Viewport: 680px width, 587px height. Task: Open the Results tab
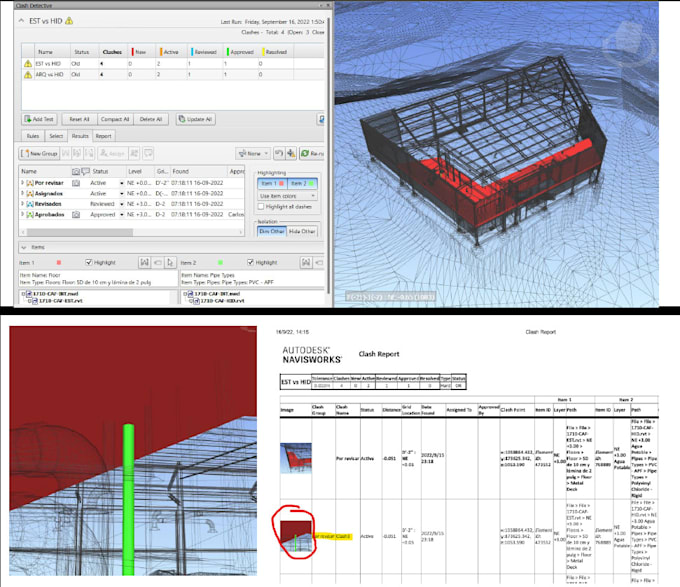pos(80,136)
